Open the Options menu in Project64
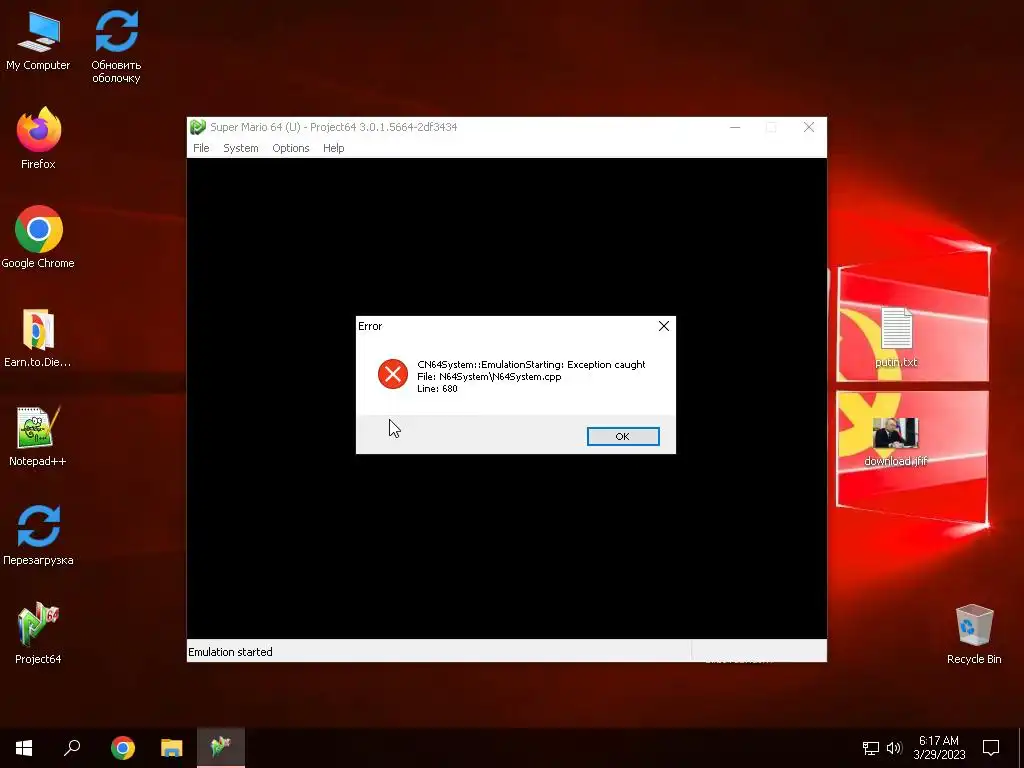 [291, 148]
